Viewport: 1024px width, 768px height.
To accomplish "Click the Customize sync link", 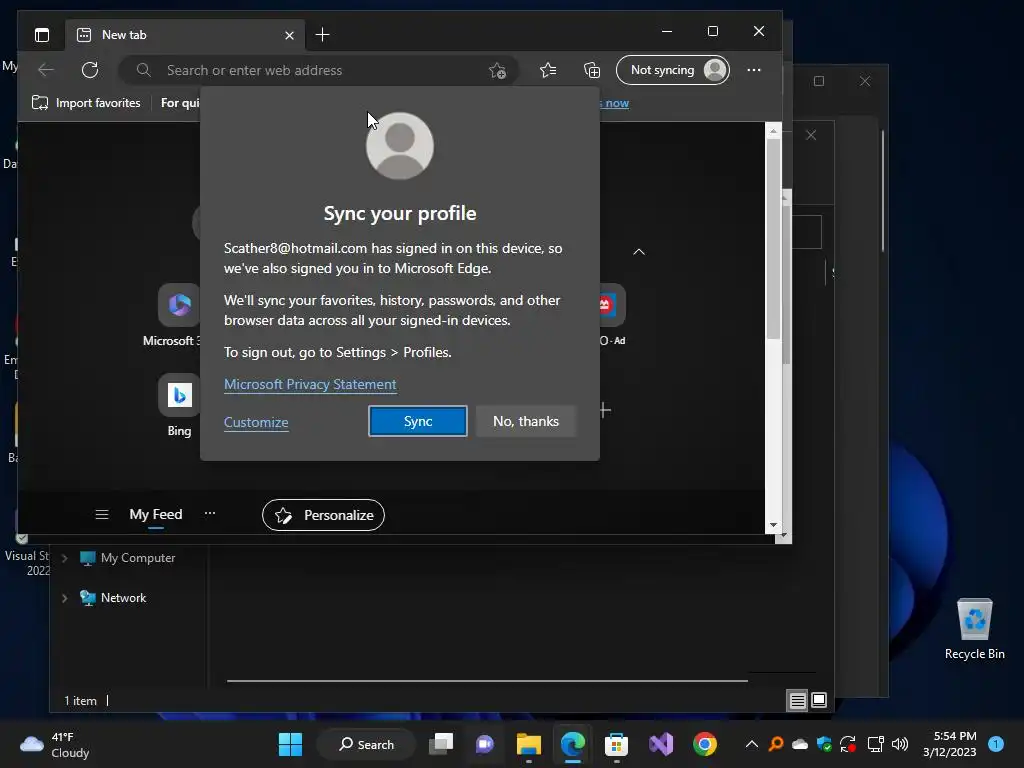I will tap(256, 422).
